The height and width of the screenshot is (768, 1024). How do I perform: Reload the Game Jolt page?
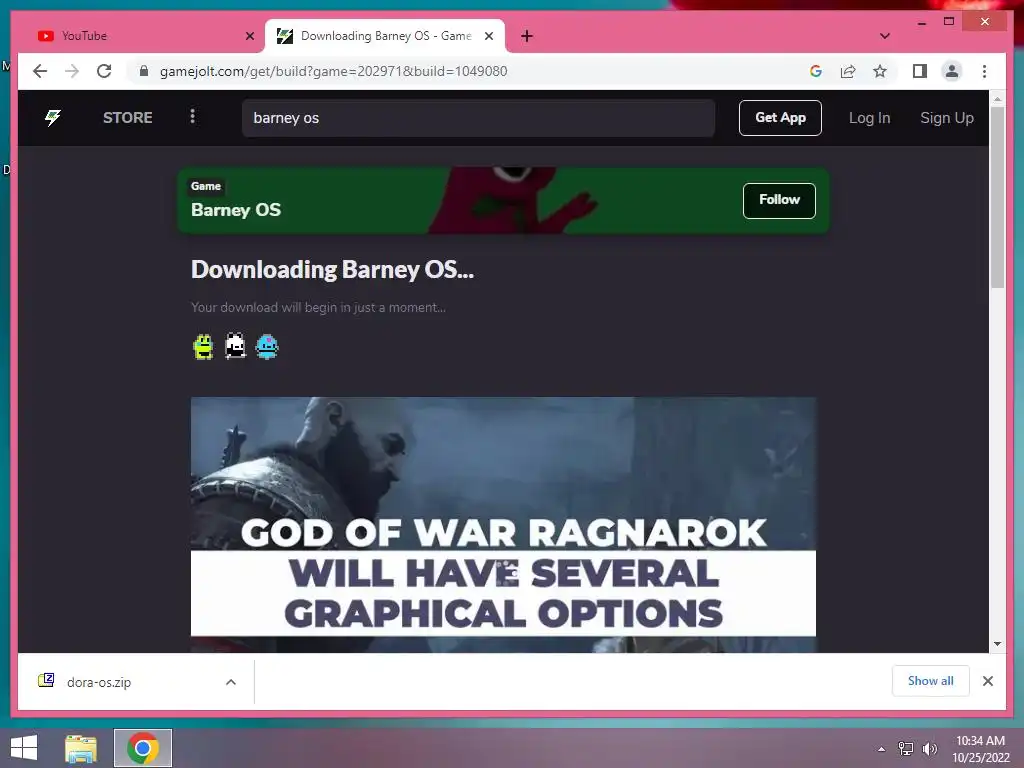(x=104, y=71)
